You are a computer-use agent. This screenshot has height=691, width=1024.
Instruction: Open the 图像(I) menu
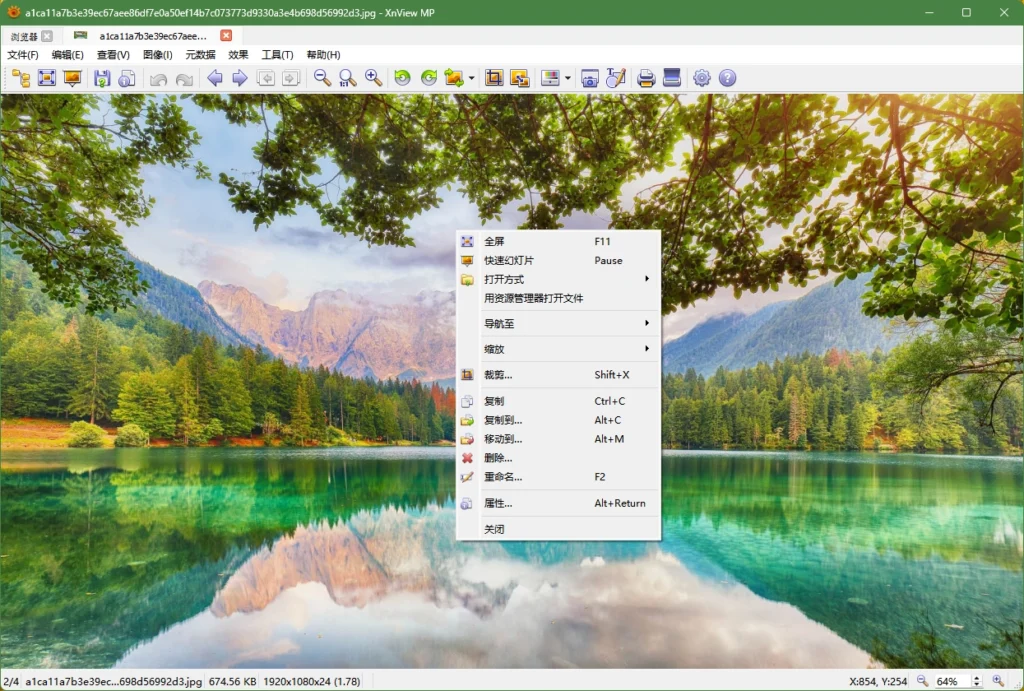pos(157,55)
